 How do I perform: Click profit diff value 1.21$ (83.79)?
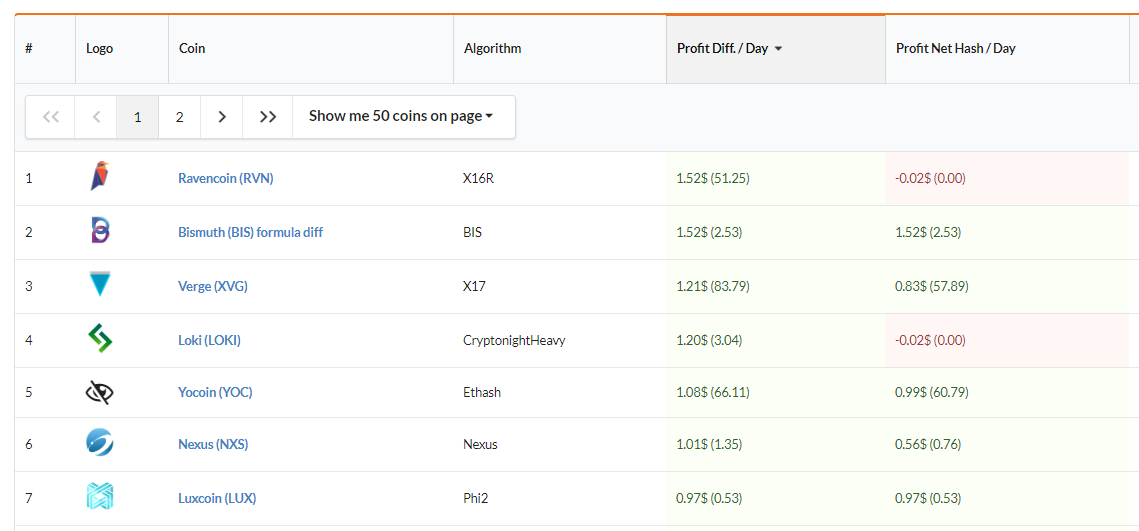(x=713, y=286)
